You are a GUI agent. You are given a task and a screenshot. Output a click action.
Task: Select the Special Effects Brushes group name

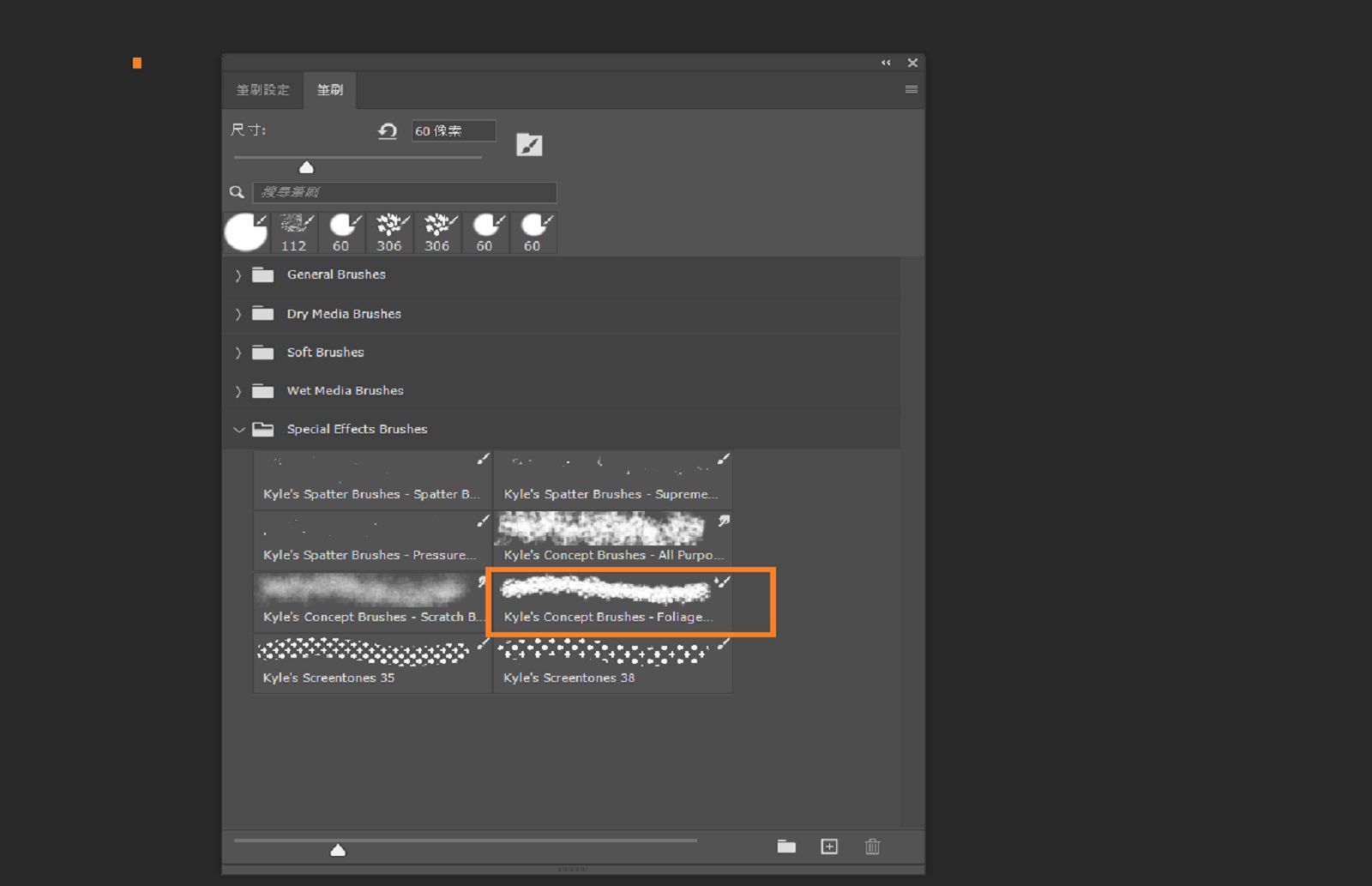357,429
